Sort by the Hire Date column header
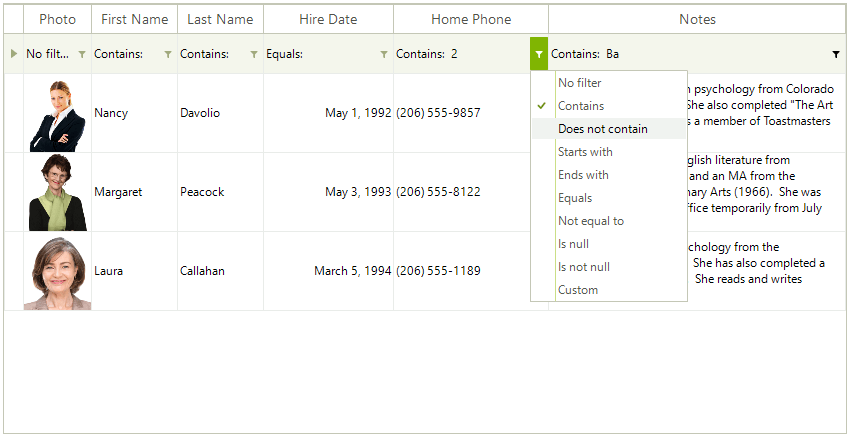Viewport: 850px width, 436px height. click(329, 20)
